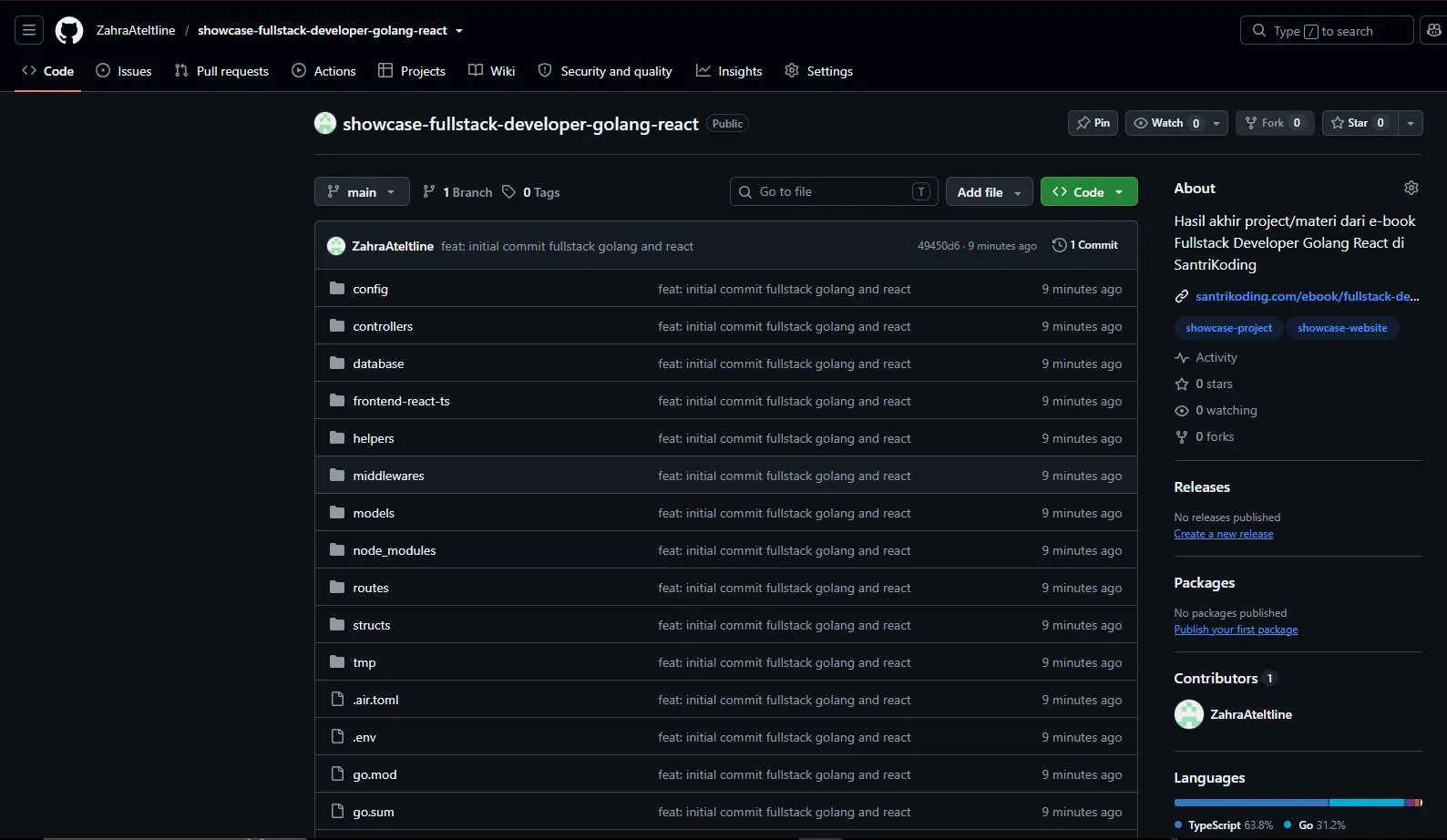The height and width of the screenshot is (840, 1447).
Task: Go to GitHub homepage via Octocat logo
Action: (x=69, y=30)
